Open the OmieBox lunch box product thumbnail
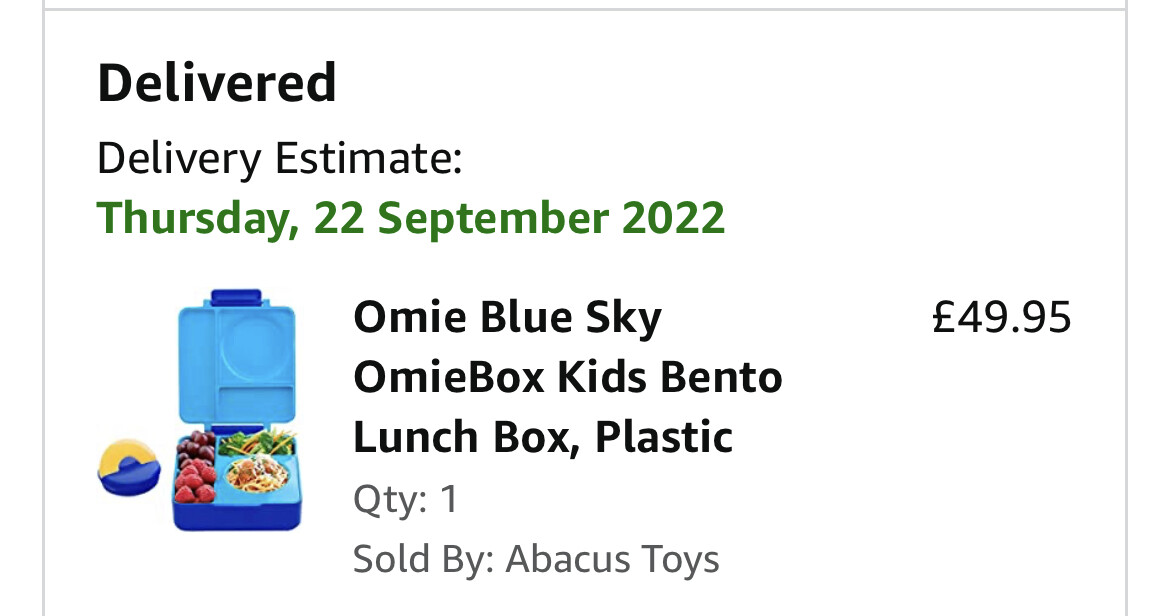The height and width of the screenshot is (616, 1170). coord(200,410)
